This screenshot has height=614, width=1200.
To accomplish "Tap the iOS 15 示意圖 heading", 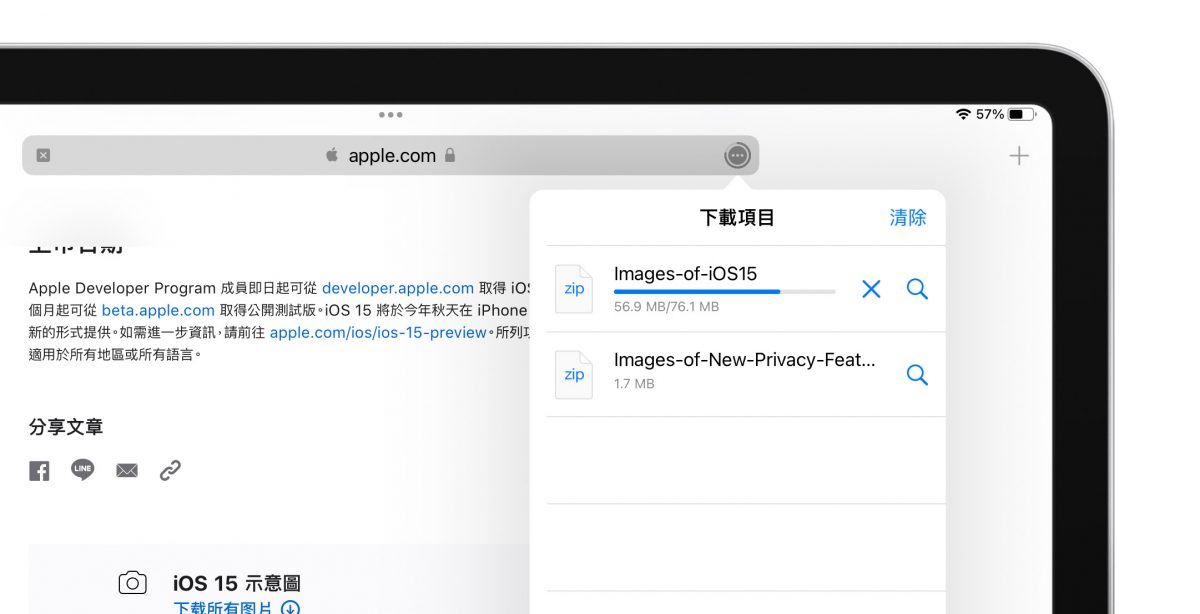I will click(236, 583).
